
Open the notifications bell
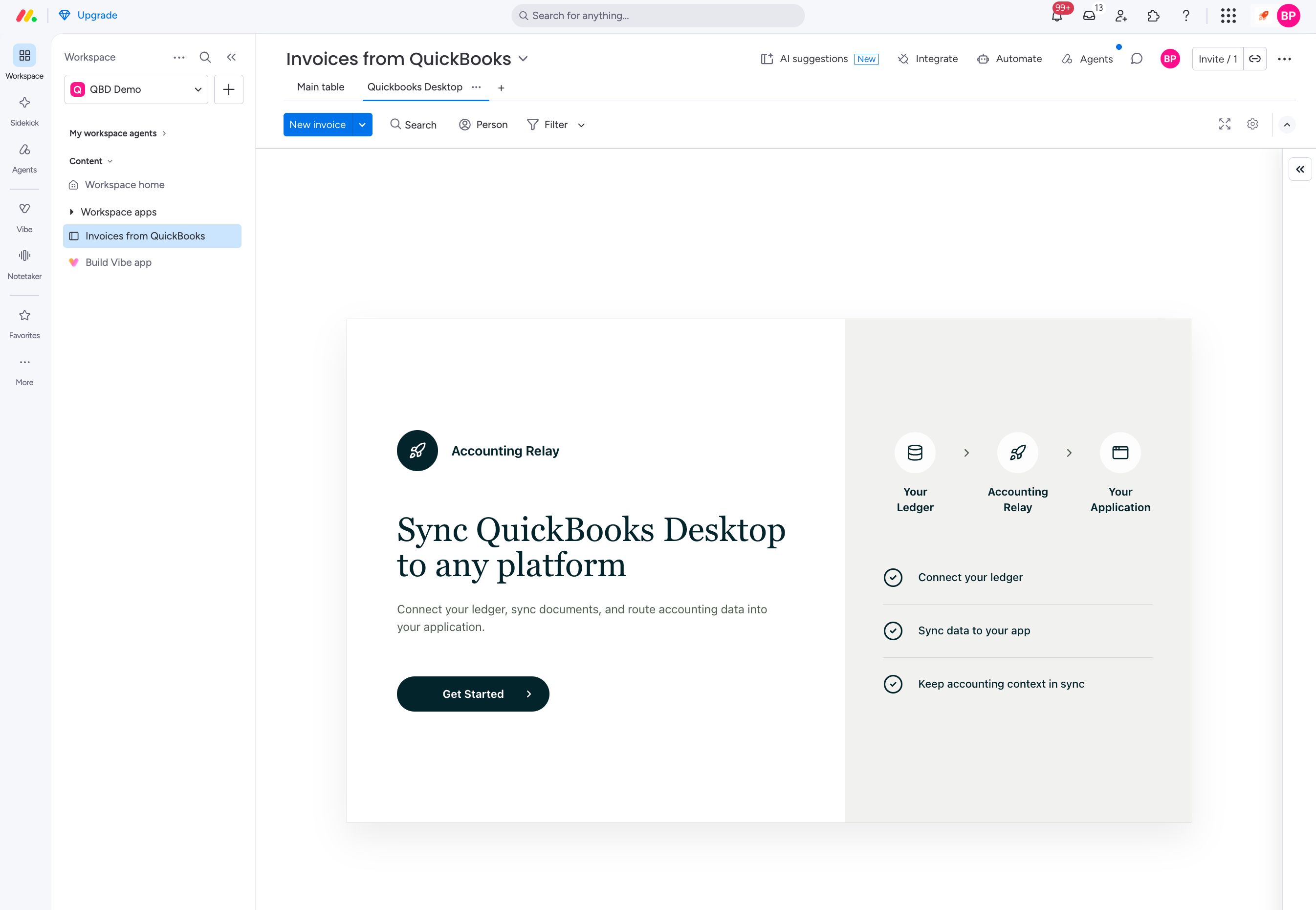click(1056, 16)
